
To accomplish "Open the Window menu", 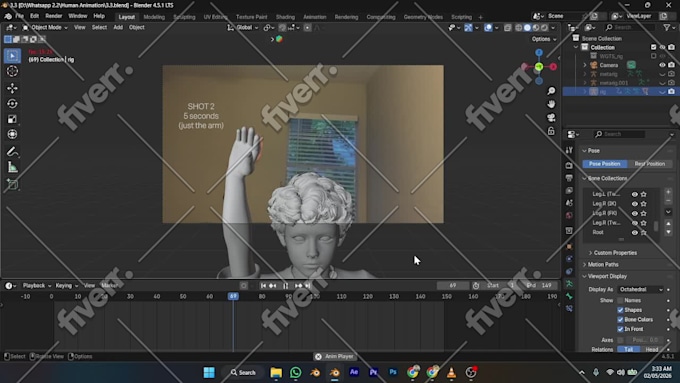I will (x=78, y=16).
